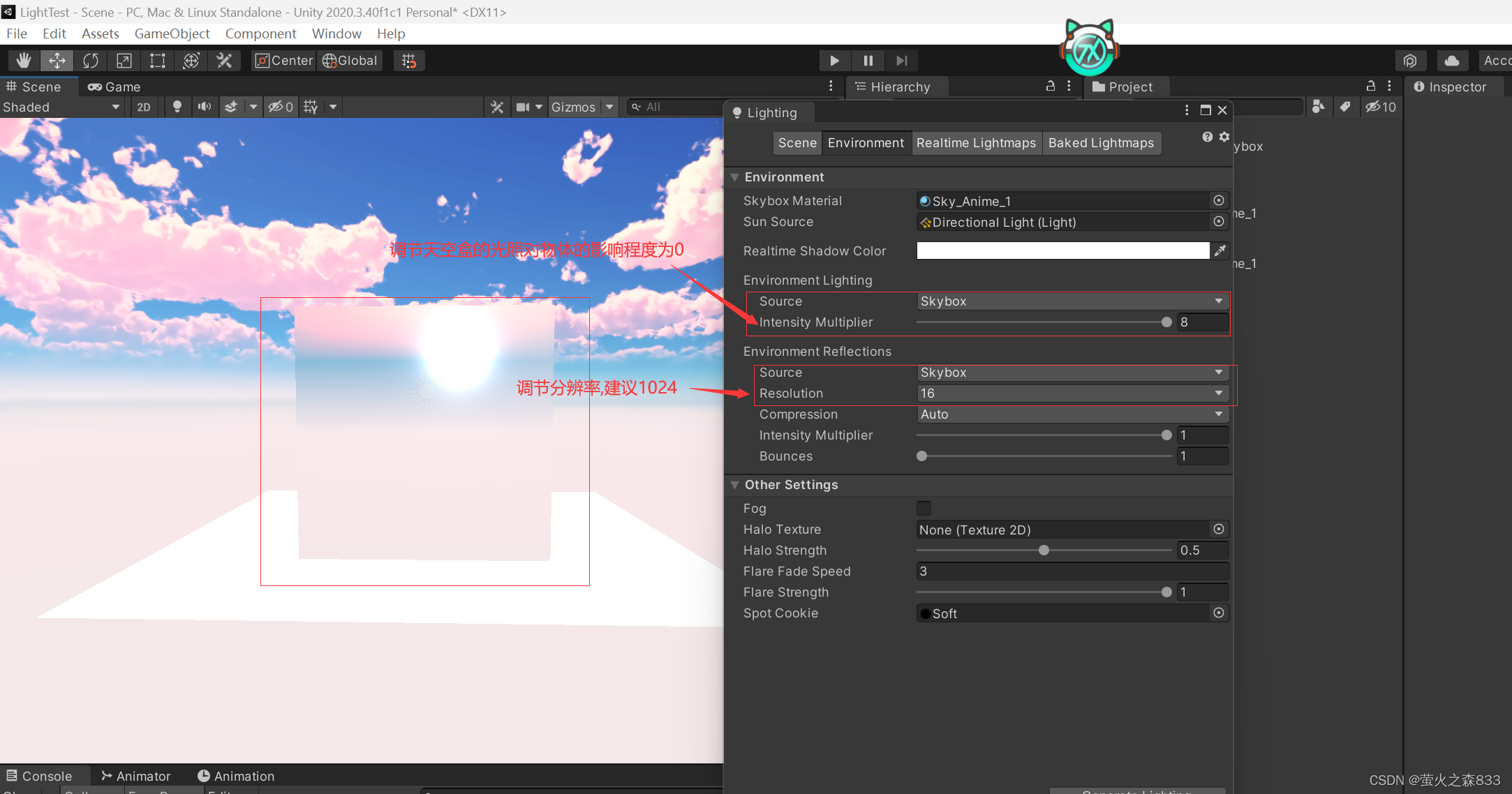
Task: Switch to Baked Lightmaps tab
Action: [1100, 143]
